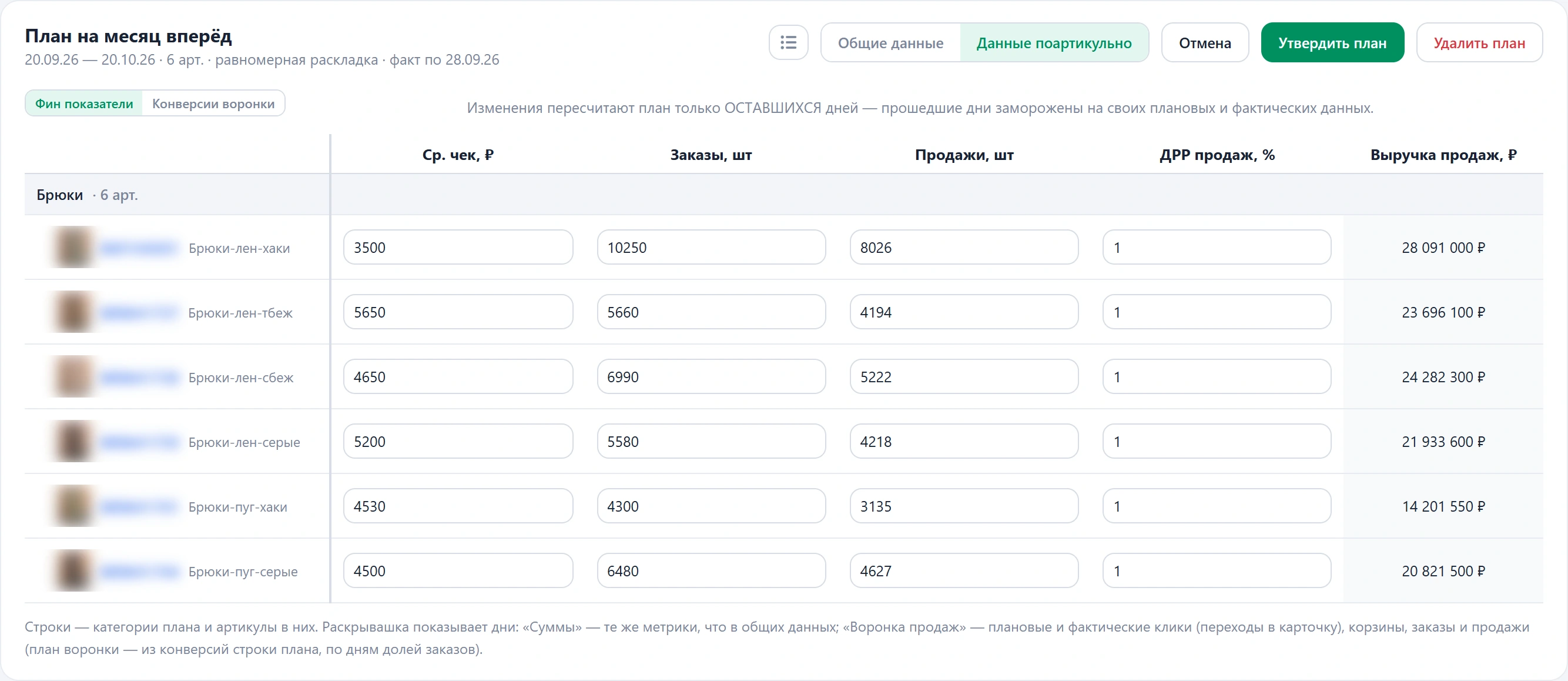Click the Отмена button

pos(1205,43)
